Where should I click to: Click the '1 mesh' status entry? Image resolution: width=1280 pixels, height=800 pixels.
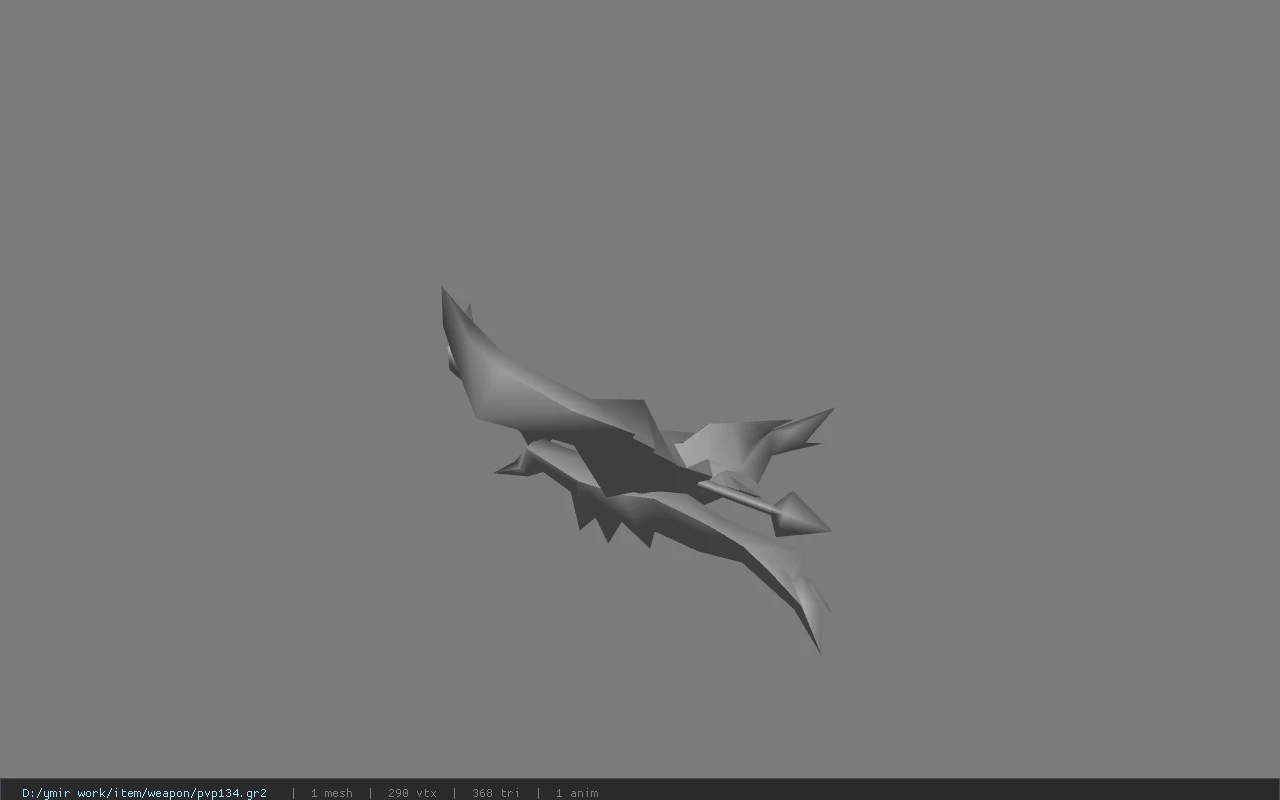tap(331, 793)
